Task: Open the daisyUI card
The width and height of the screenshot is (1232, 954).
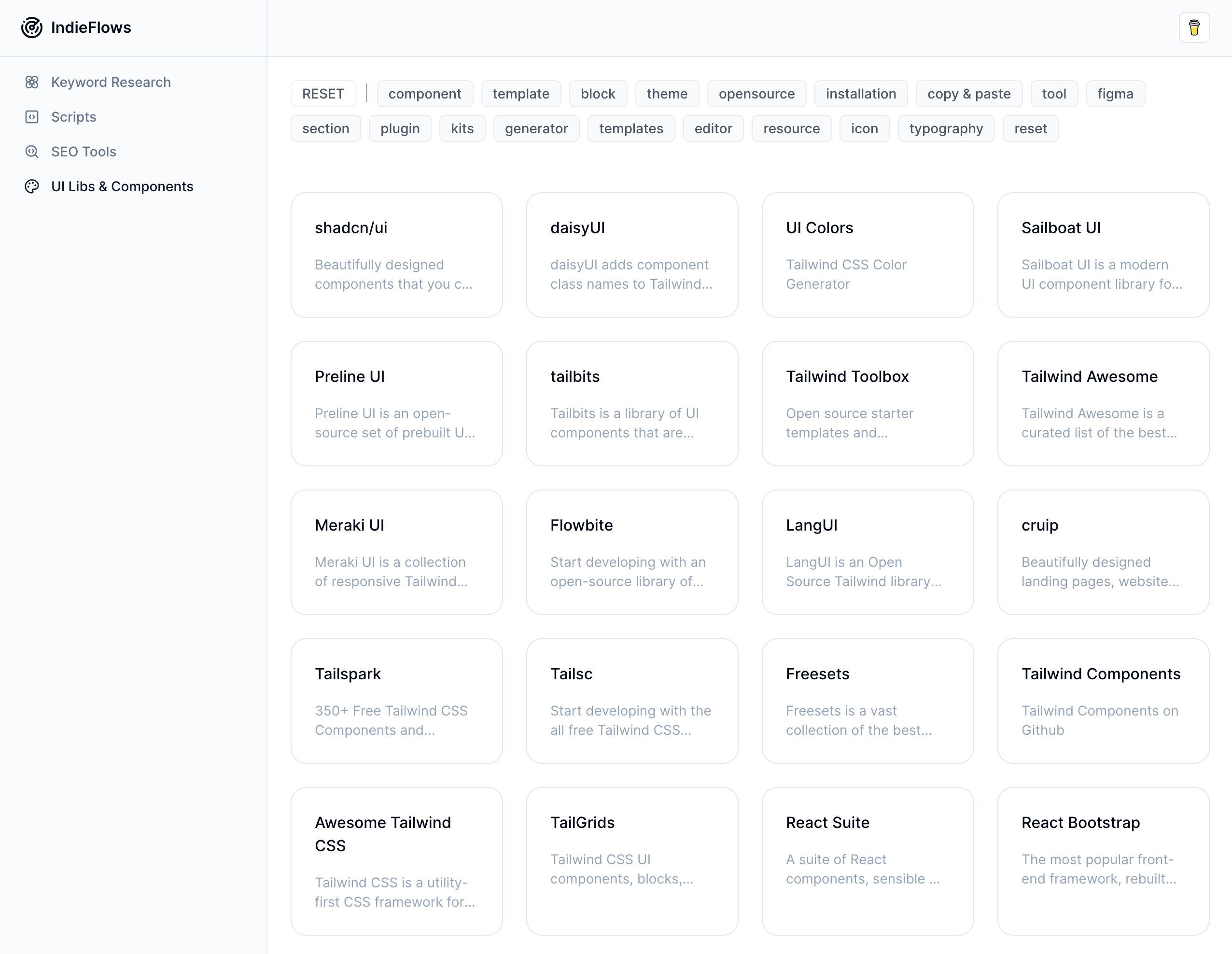Action: pos(632,255)
